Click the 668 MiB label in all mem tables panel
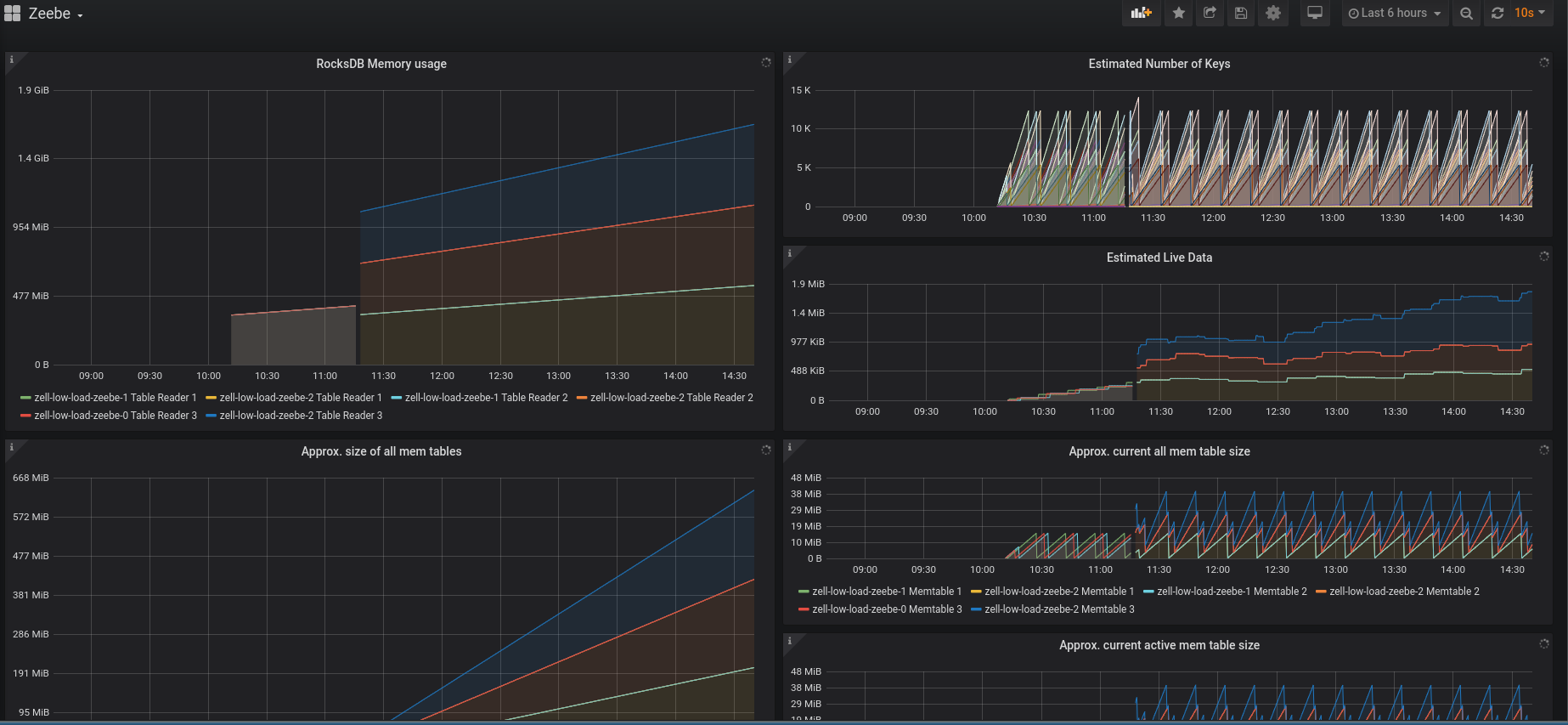1568x725 pixels. point(31,478)
